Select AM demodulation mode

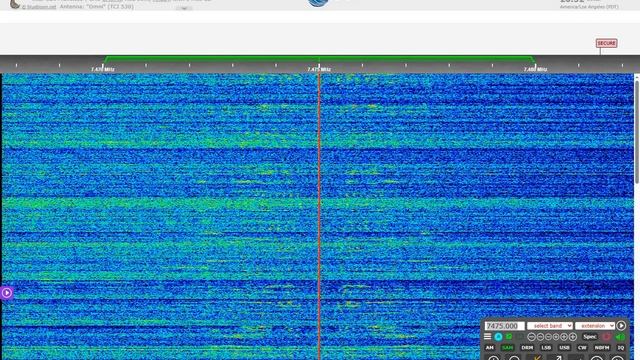(x=490, y=348)
